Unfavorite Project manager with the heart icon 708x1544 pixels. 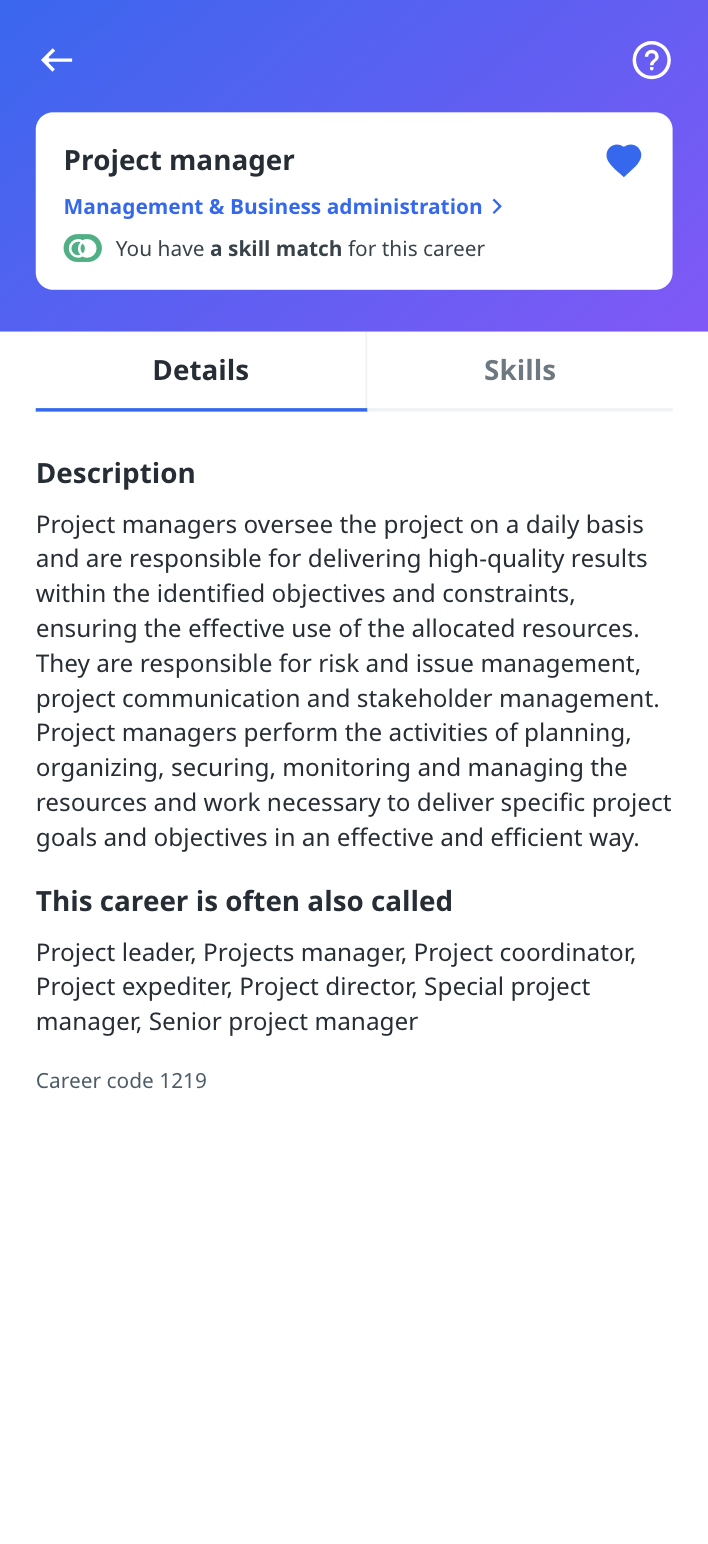623,160
